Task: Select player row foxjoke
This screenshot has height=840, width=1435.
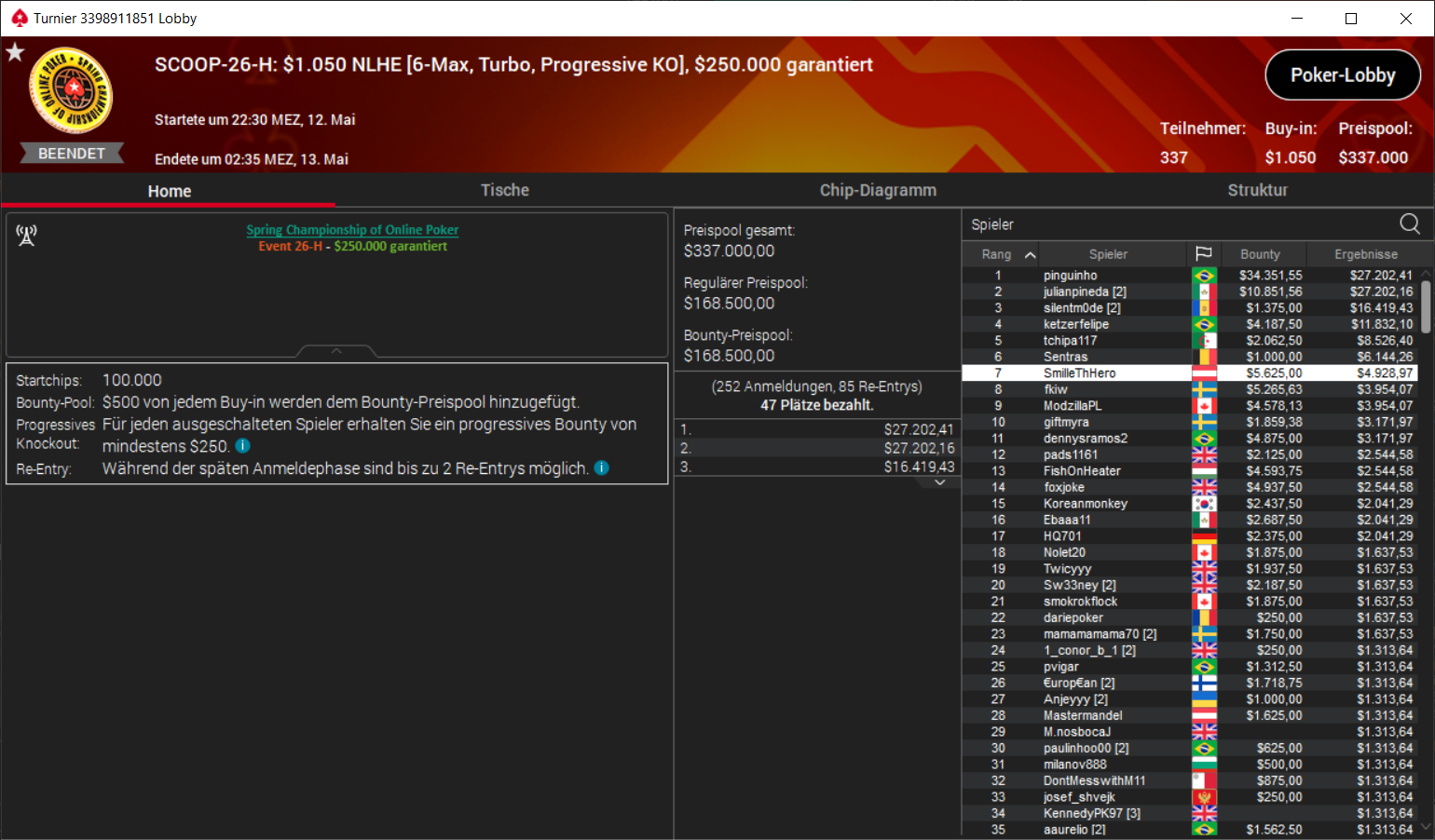Action: (x=1189, y=487)
